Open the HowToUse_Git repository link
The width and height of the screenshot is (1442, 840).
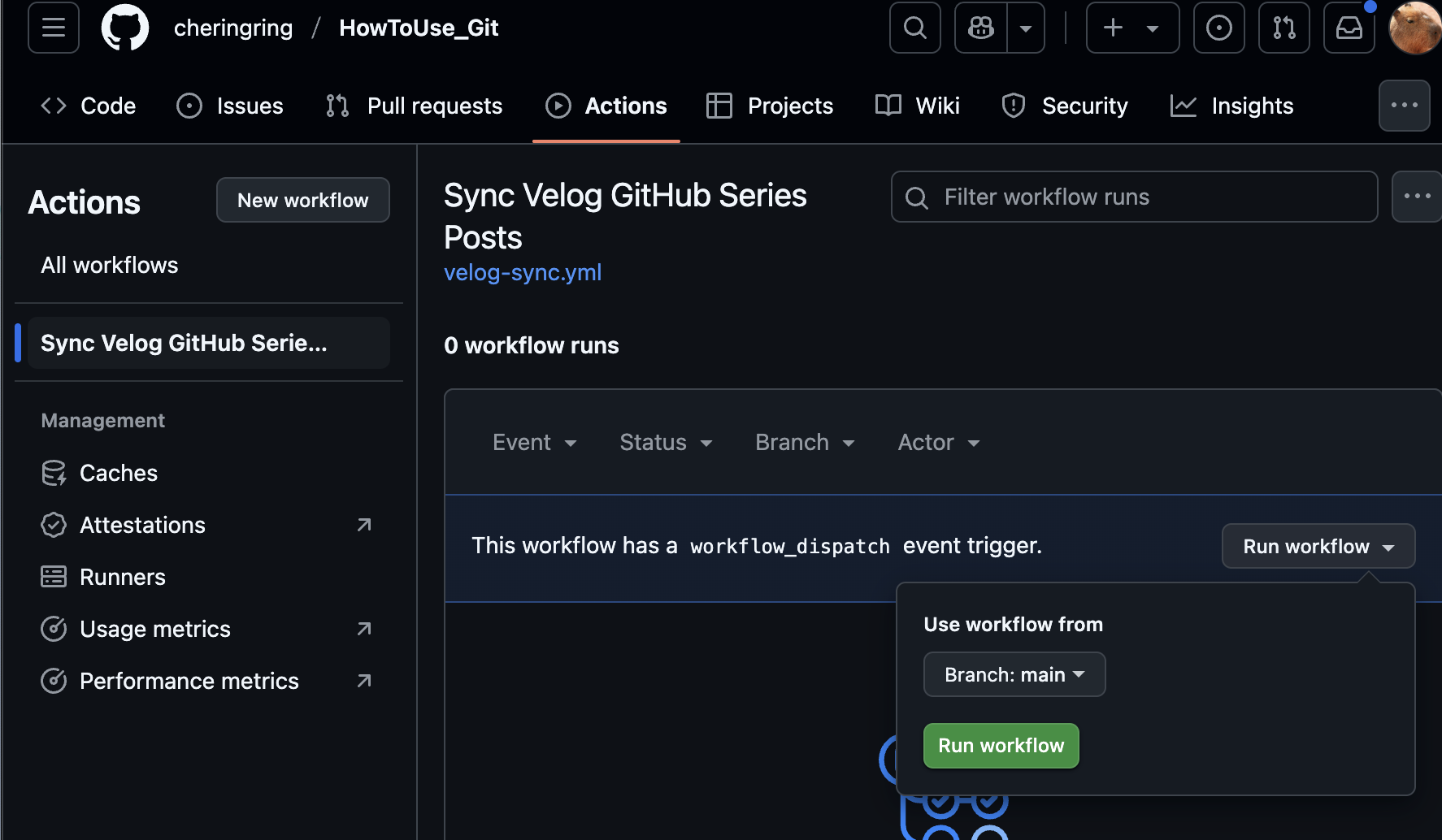pyautogui.click(x=419, y=28)
